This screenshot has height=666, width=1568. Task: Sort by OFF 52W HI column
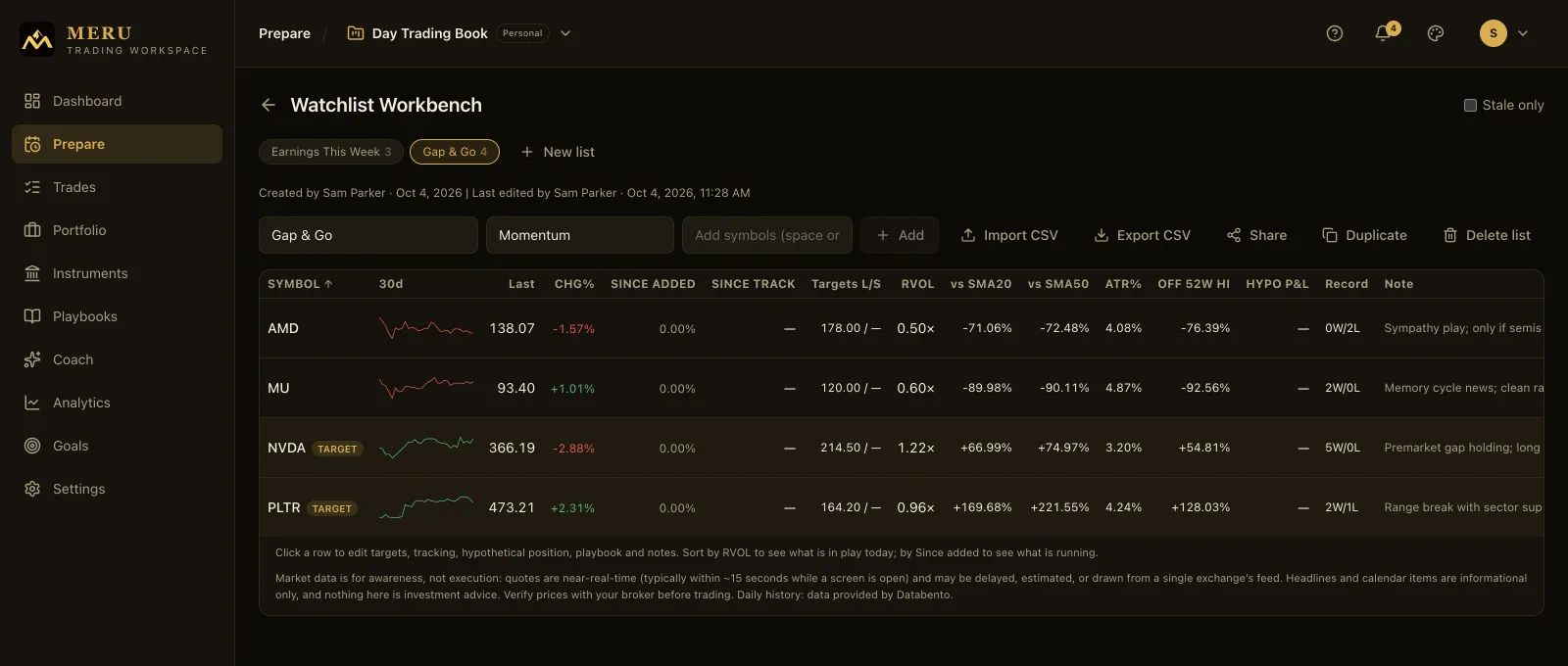[1194, 284]
